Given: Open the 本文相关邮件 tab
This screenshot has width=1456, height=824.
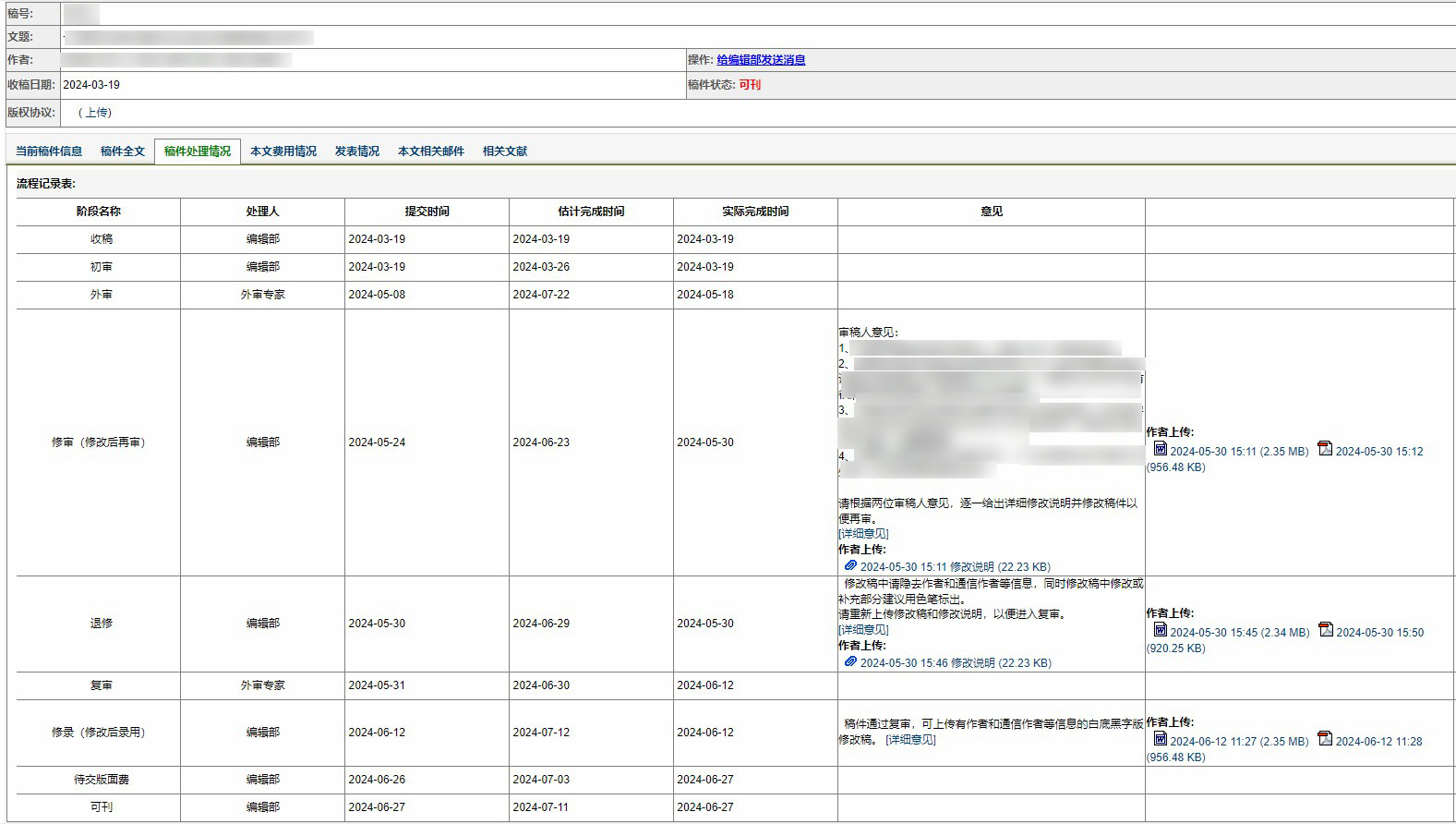Looking at the screenshot, I should 431,151.
